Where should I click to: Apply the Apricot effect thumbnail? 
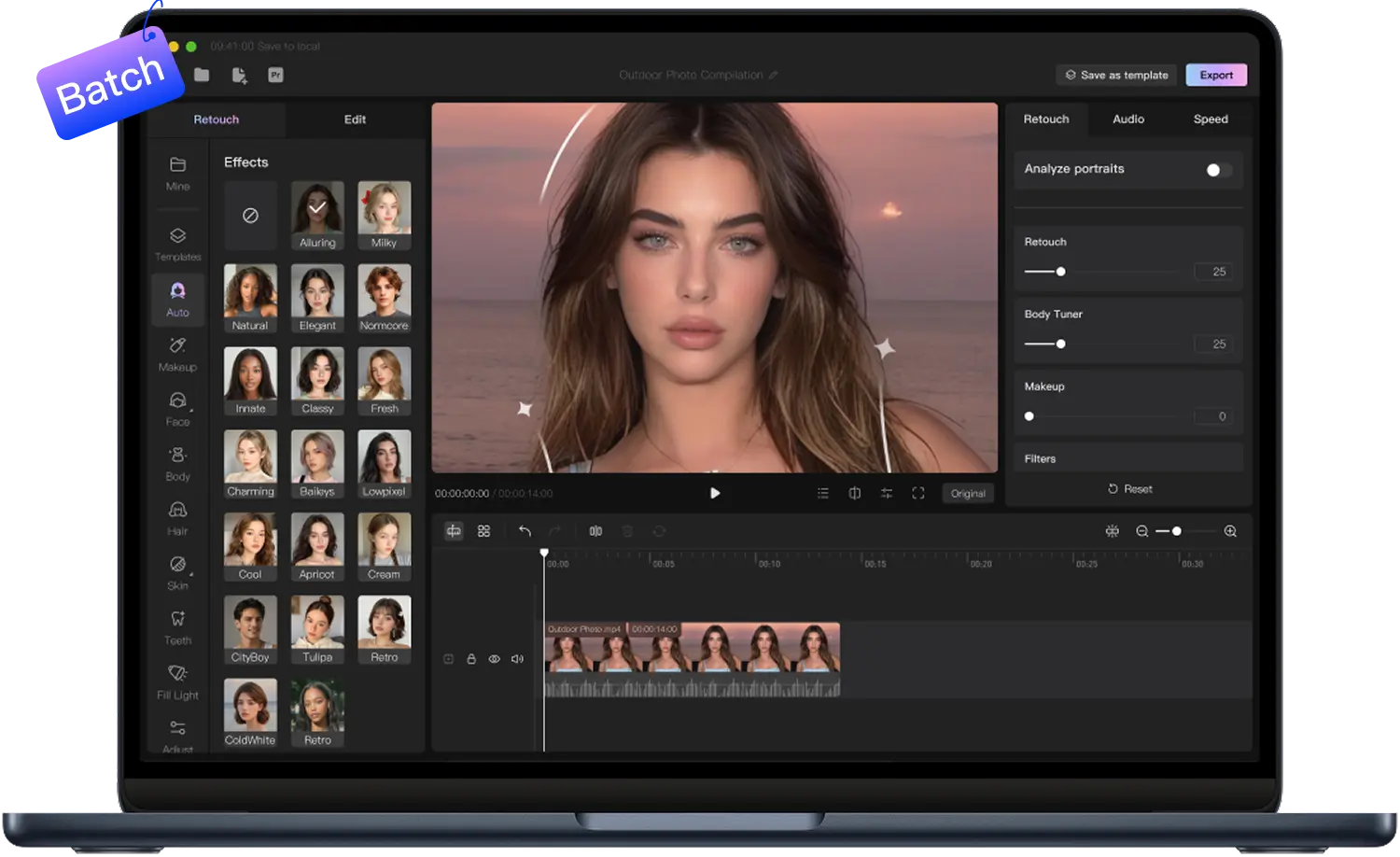[317, 548]
